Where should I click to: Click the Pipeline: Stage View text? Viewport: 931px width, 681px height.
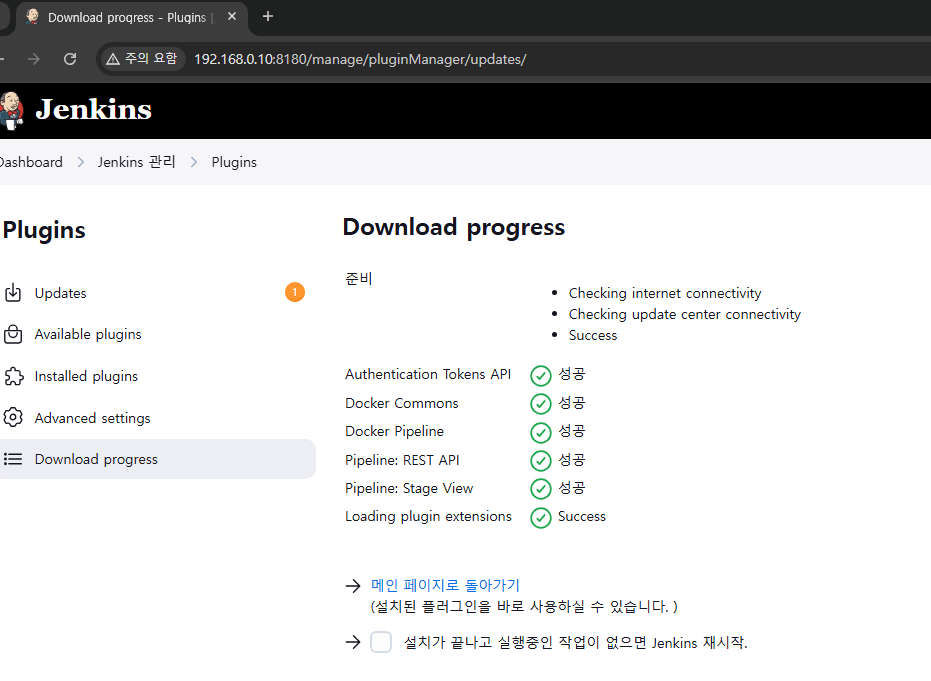coord(409,488)
